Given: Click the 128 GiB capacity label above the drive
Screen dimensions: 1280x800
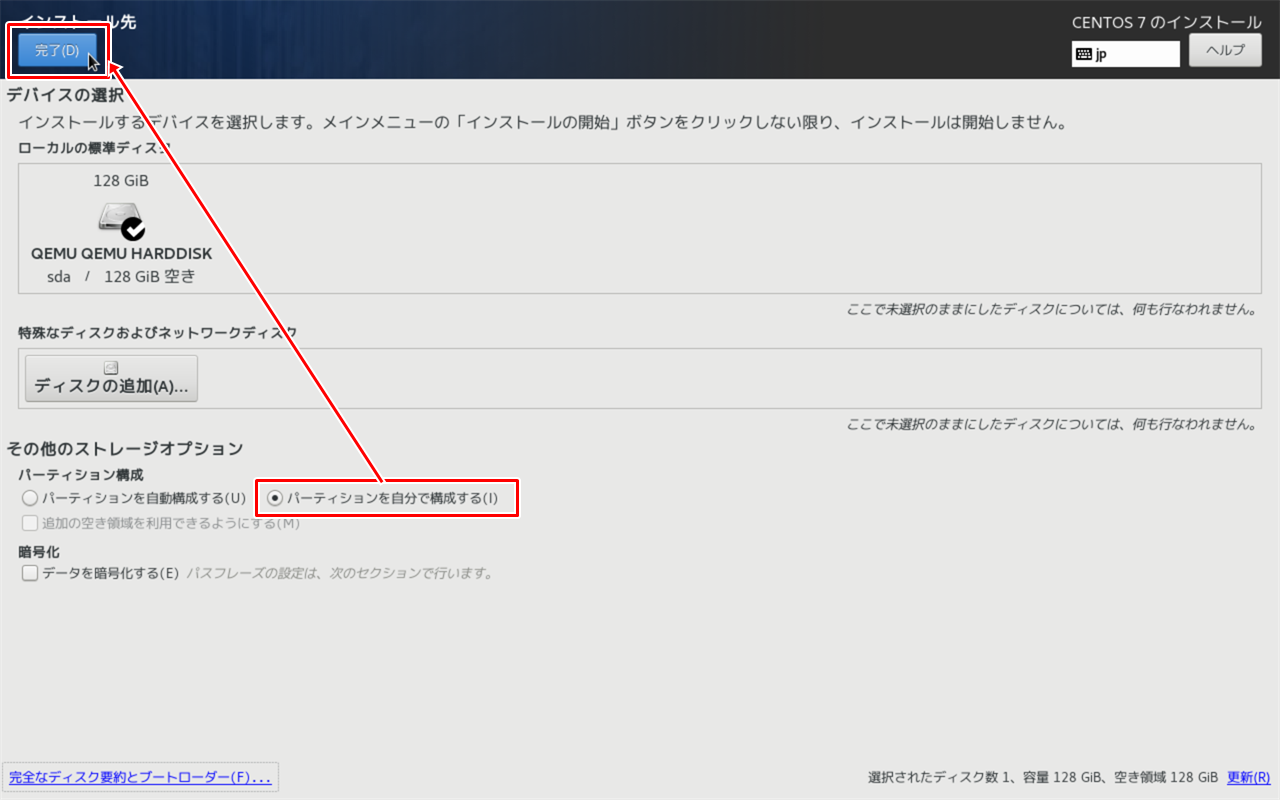Looking at the screenshot, I should pos(120,180).
